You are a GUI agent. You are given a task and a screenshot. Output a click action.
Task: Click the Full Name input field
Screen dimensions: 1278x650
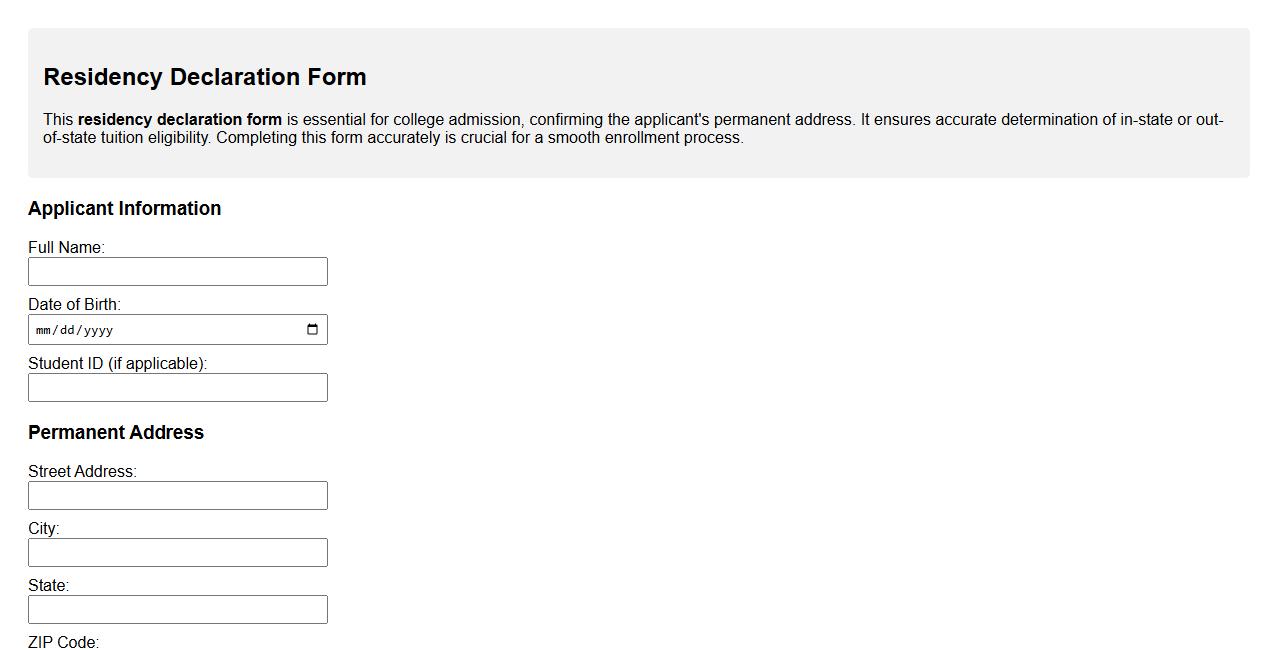[x=178, y=271]
